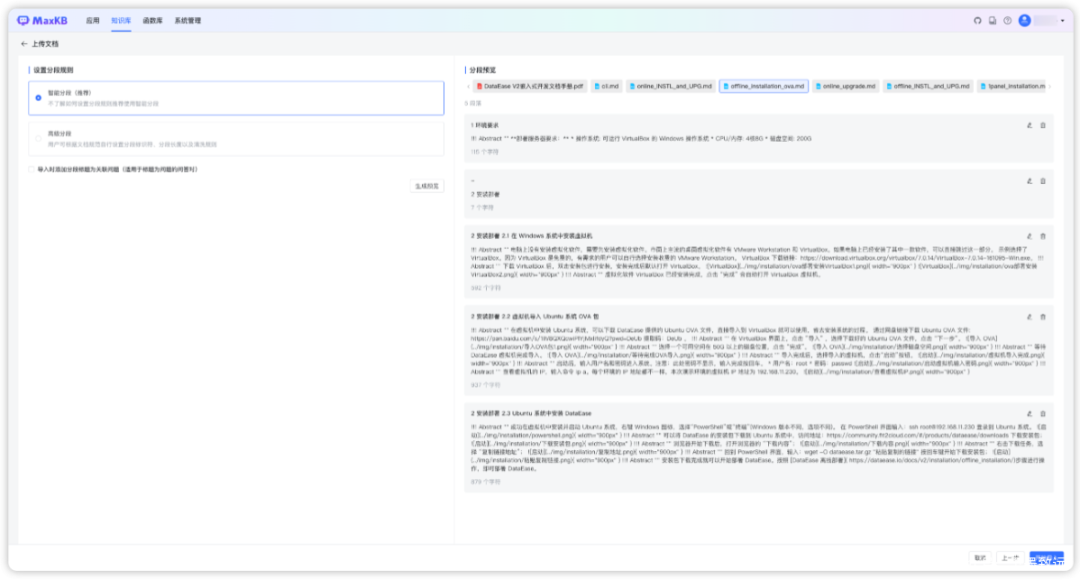Click the '1 环境要求' segment title

pyautogui.click(x=485, y=125)
